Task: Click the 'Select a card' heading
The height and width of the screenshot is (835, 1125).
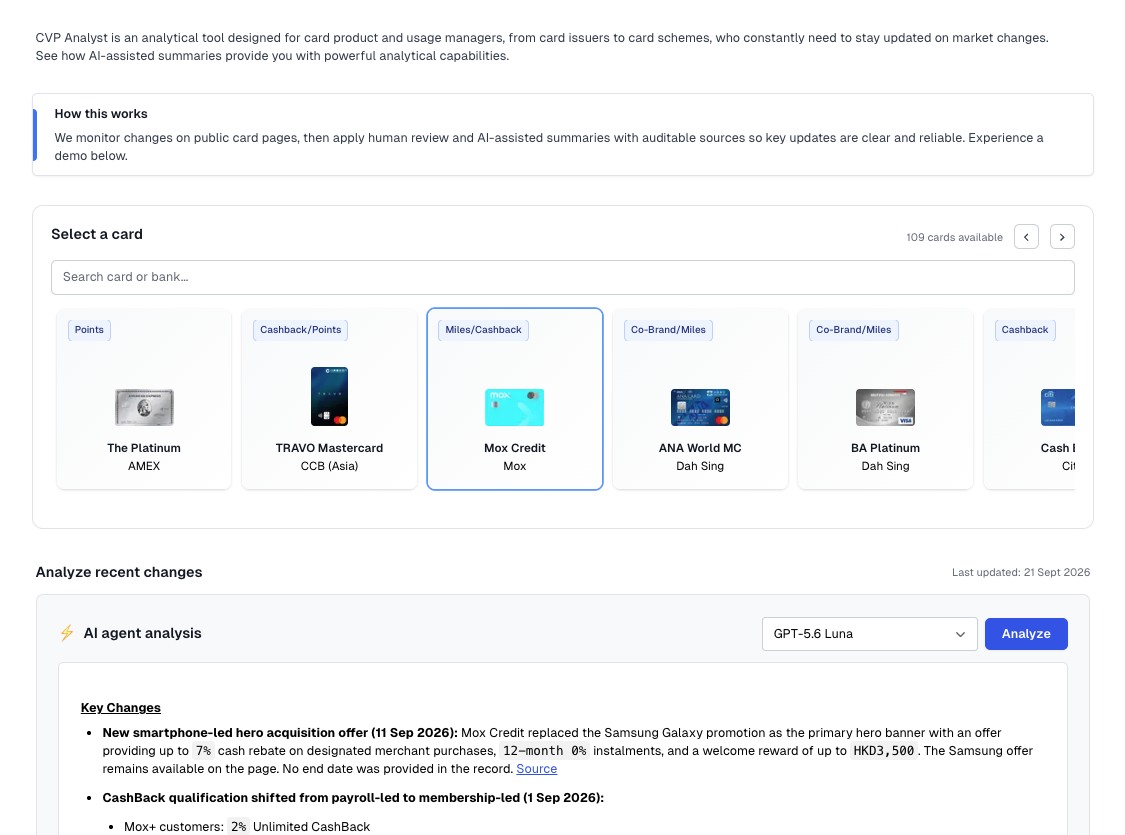Action: pyautogui.click(x=97, y=234)
